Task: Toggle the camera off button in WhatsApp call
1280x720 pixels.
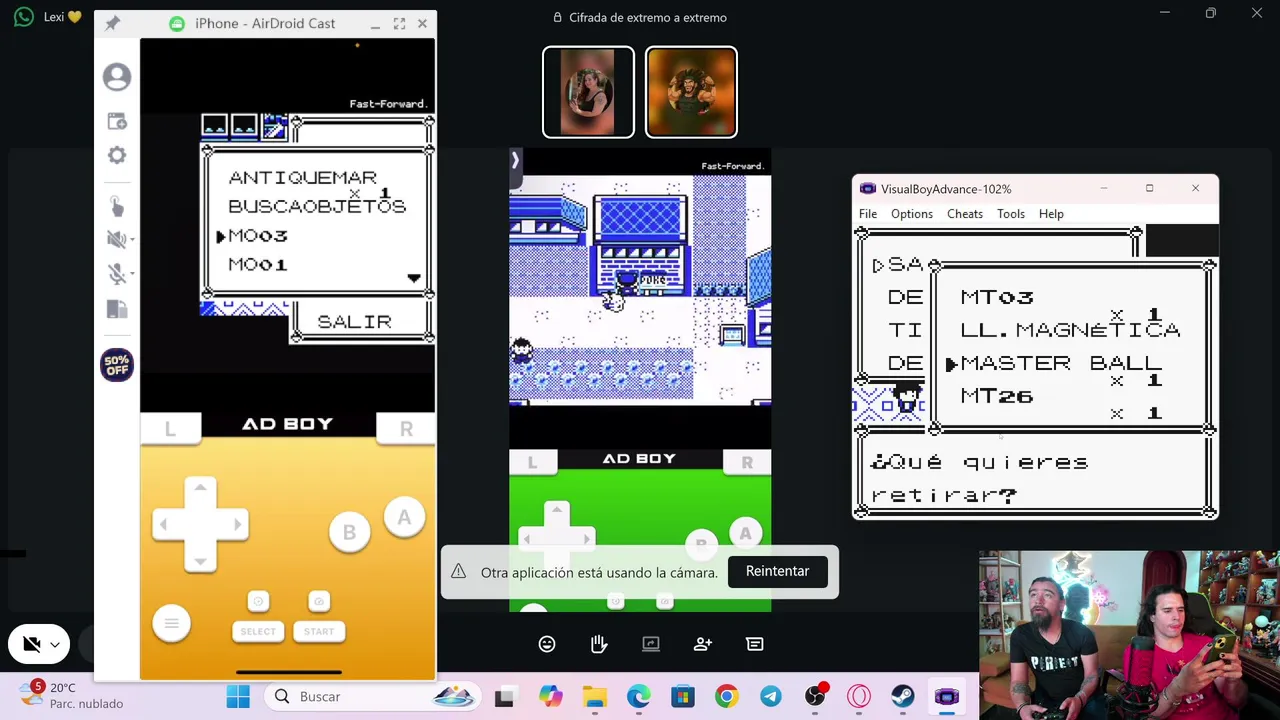Action: [32, 645]
